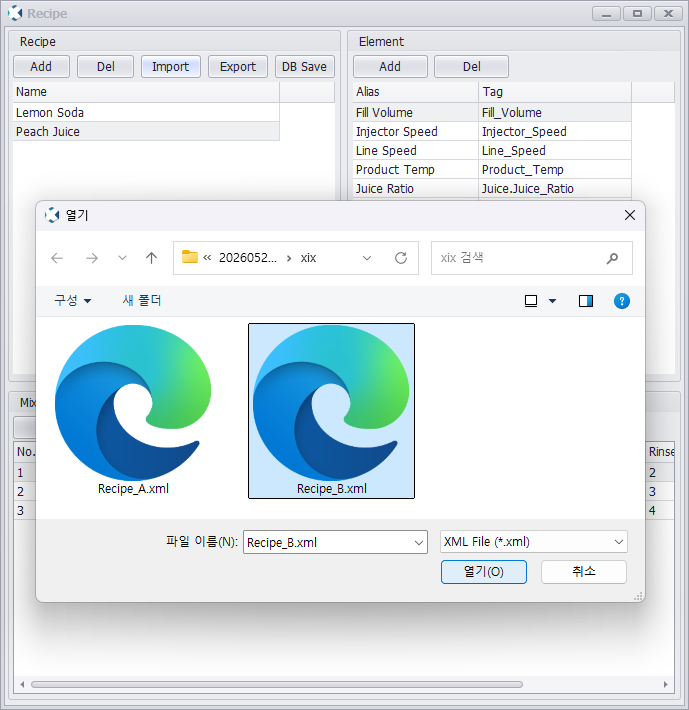
Task: Click the 열기 dialog title icon
Action: point(52,215)
